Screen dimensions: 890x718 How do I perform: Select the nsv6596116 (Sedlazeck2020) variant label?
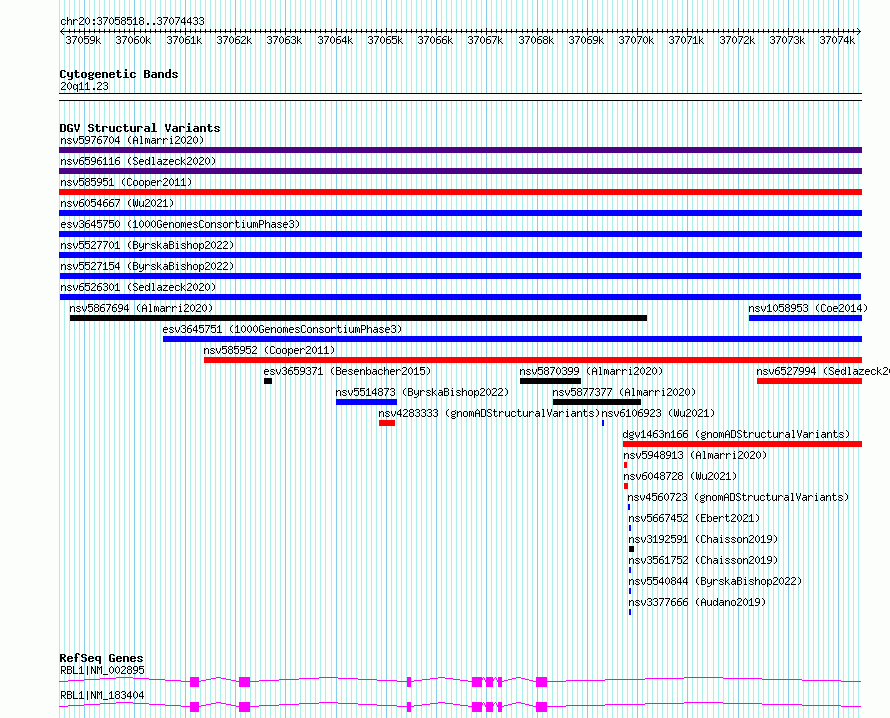138,161
